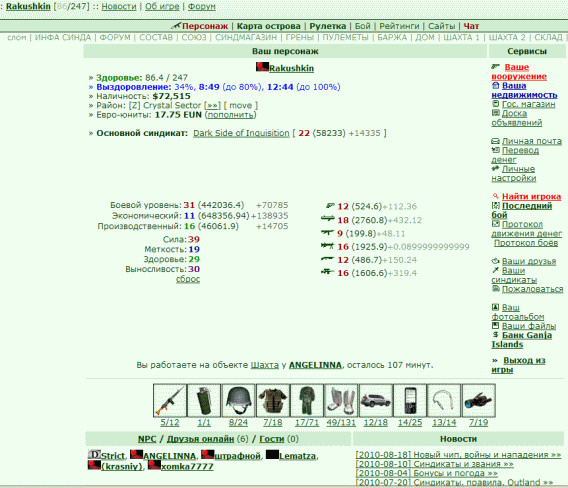Click the flag icon before xomka7777

154,465
